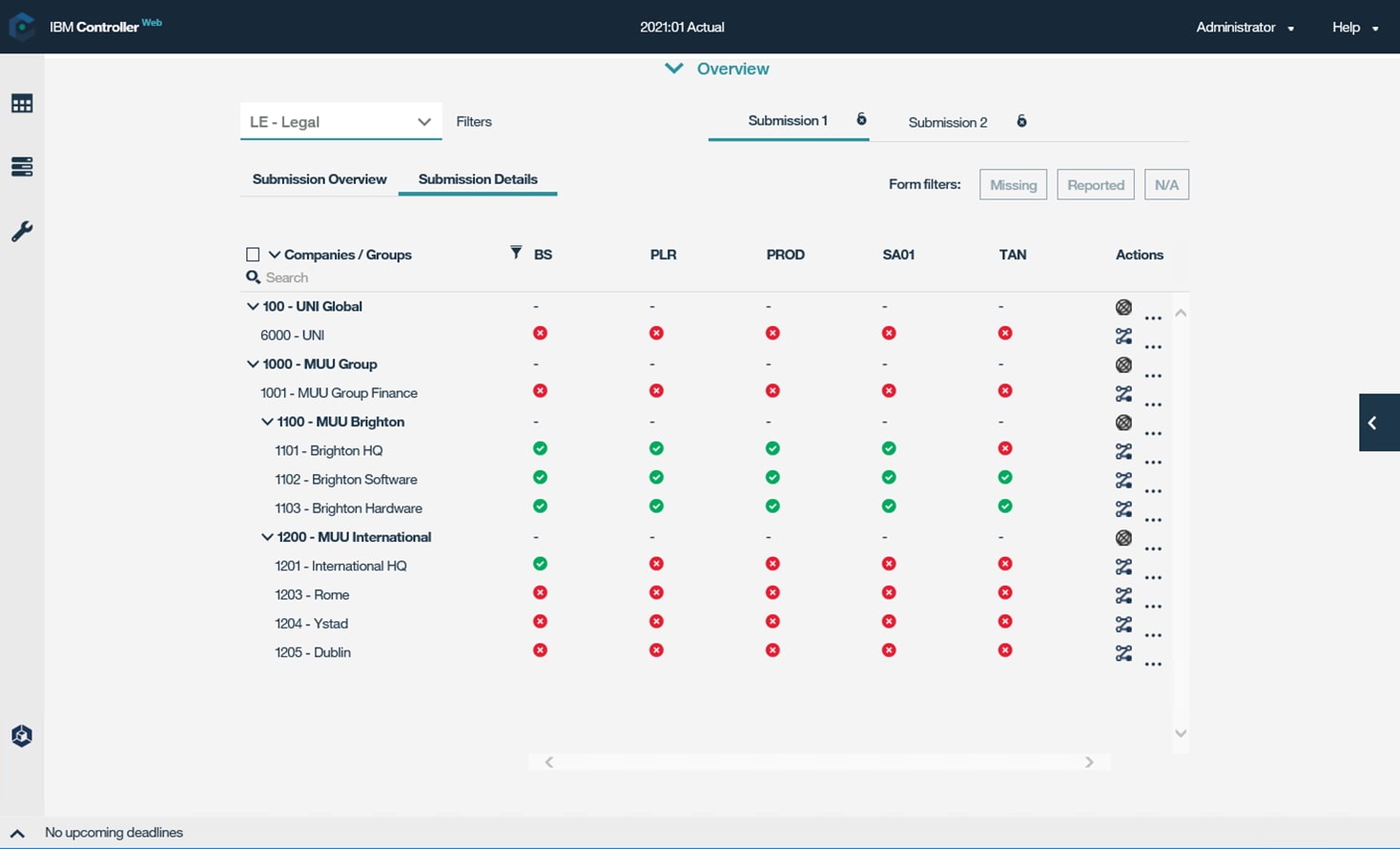The image size is (1400, 849).
Task: Click the Filters link
Action: coord(474,122)
